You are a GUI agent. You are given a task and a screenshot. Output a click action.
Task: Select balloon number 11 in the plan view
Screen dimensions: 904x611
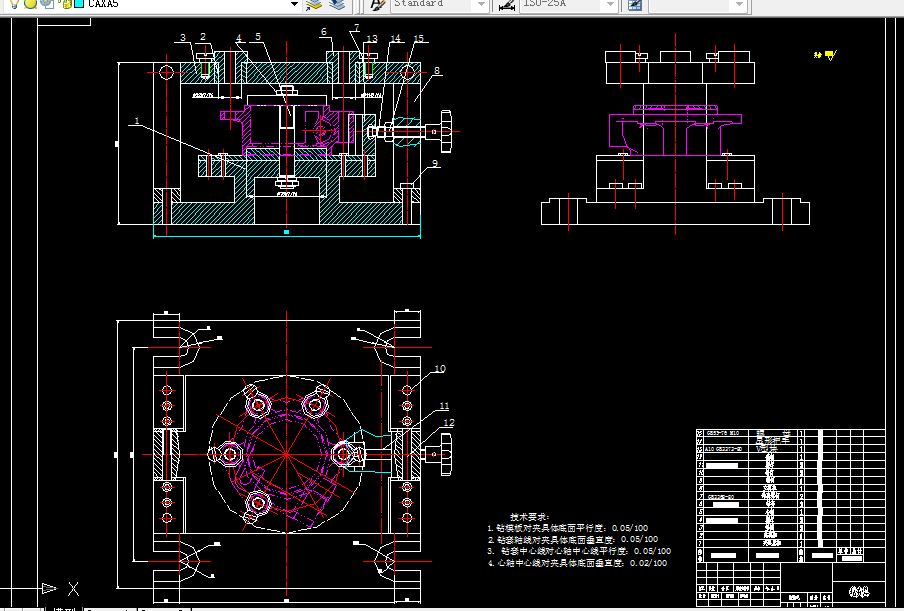[x=444, y=406]
